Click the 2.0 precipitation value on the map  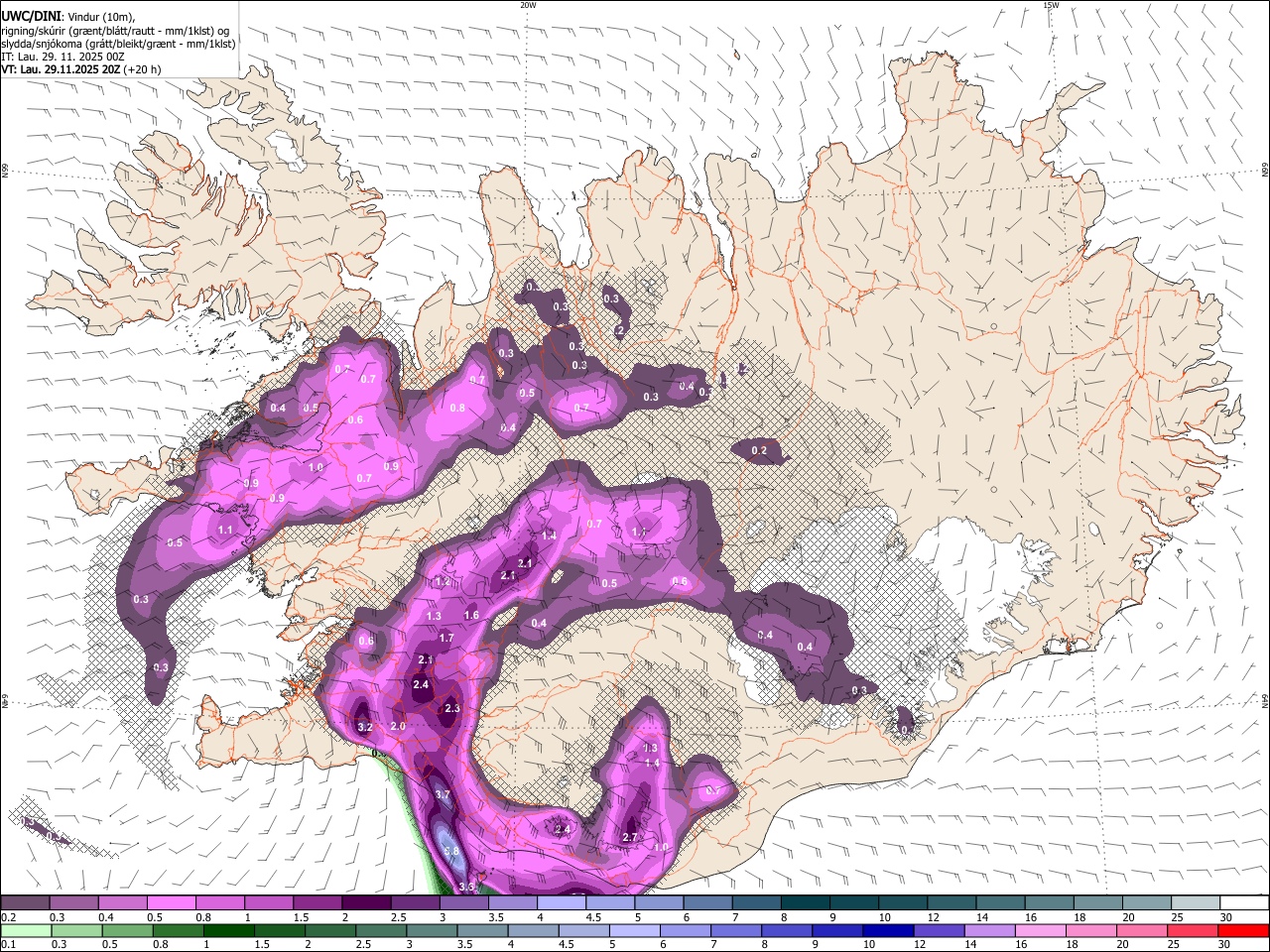[x=398, y=726]
